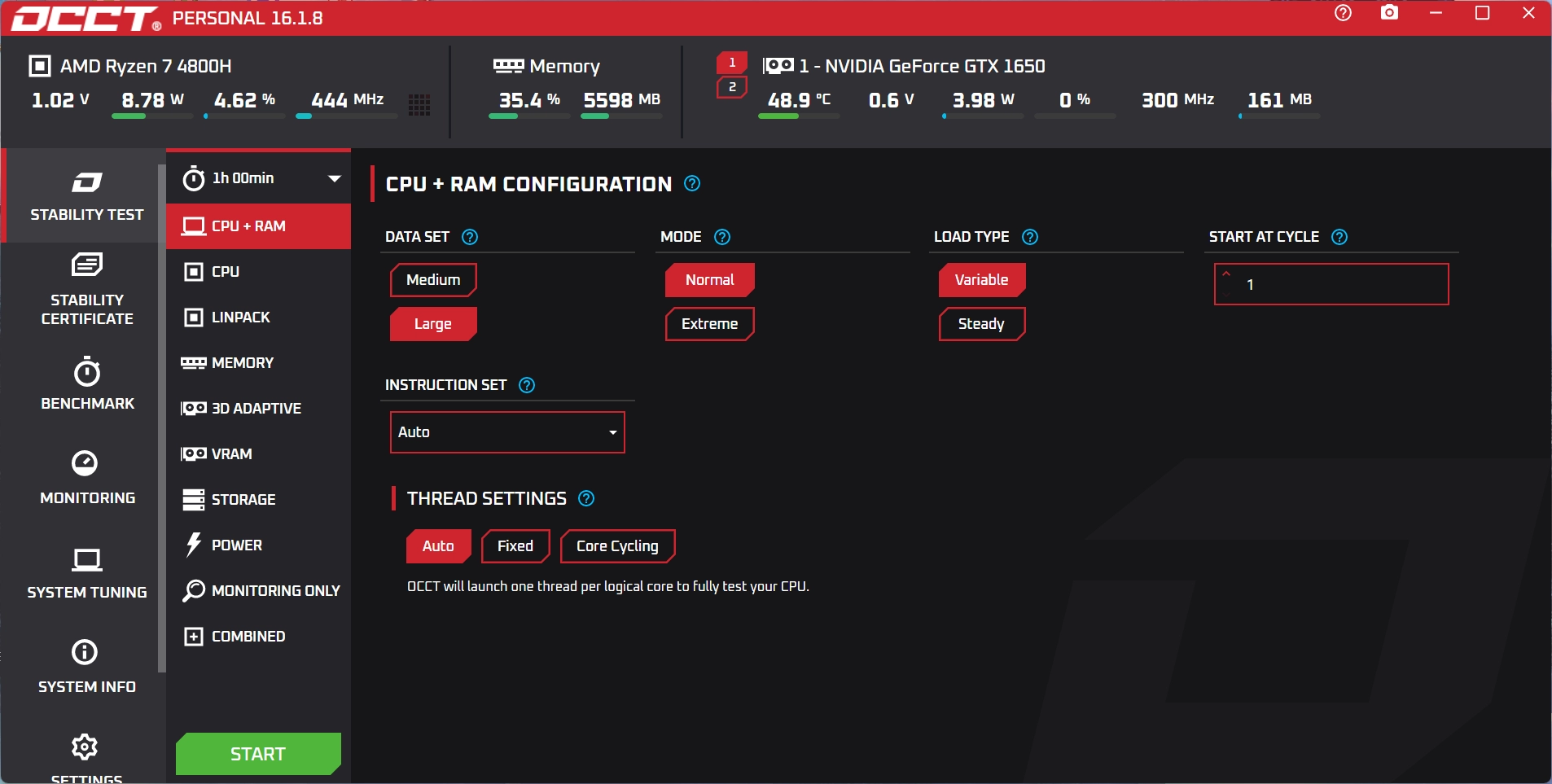1552x784 pixels.
Task: Click the GPU memory value 161 MB
Action: tap(1280, 100)
